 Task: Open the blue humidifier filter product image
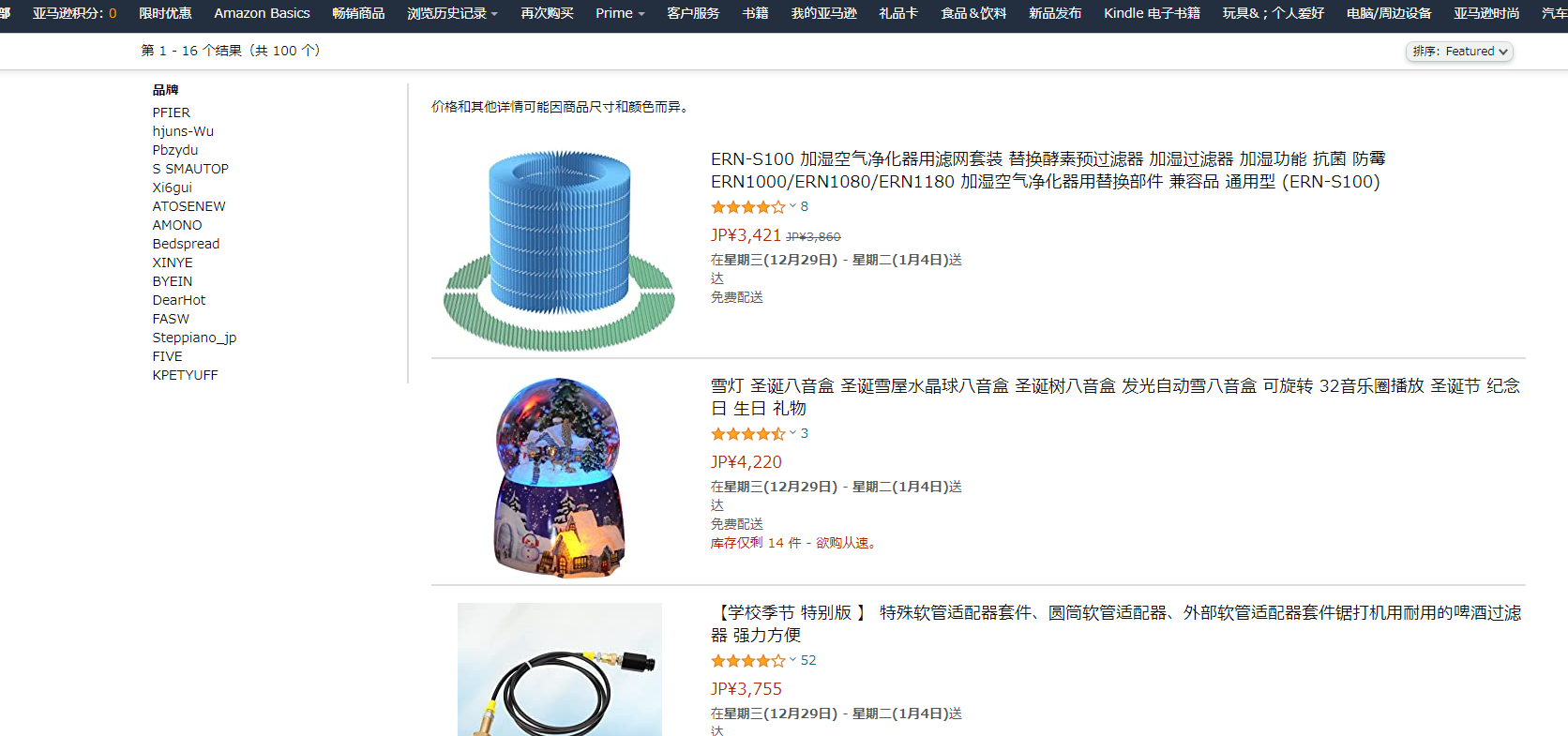pyautogui.click(x=559, y=250)
